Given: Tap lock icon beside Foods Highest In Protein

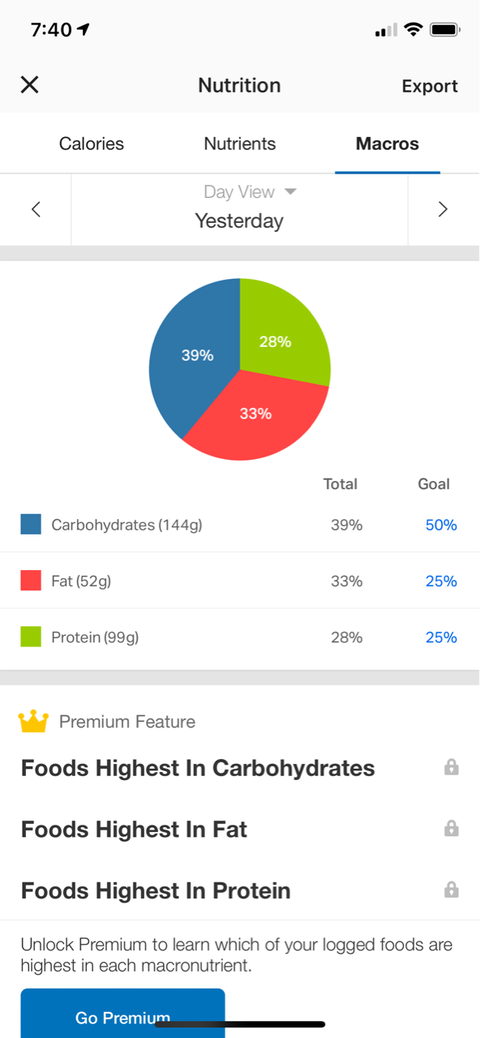Looking at the screenshot, I should [x=452, y=889].
